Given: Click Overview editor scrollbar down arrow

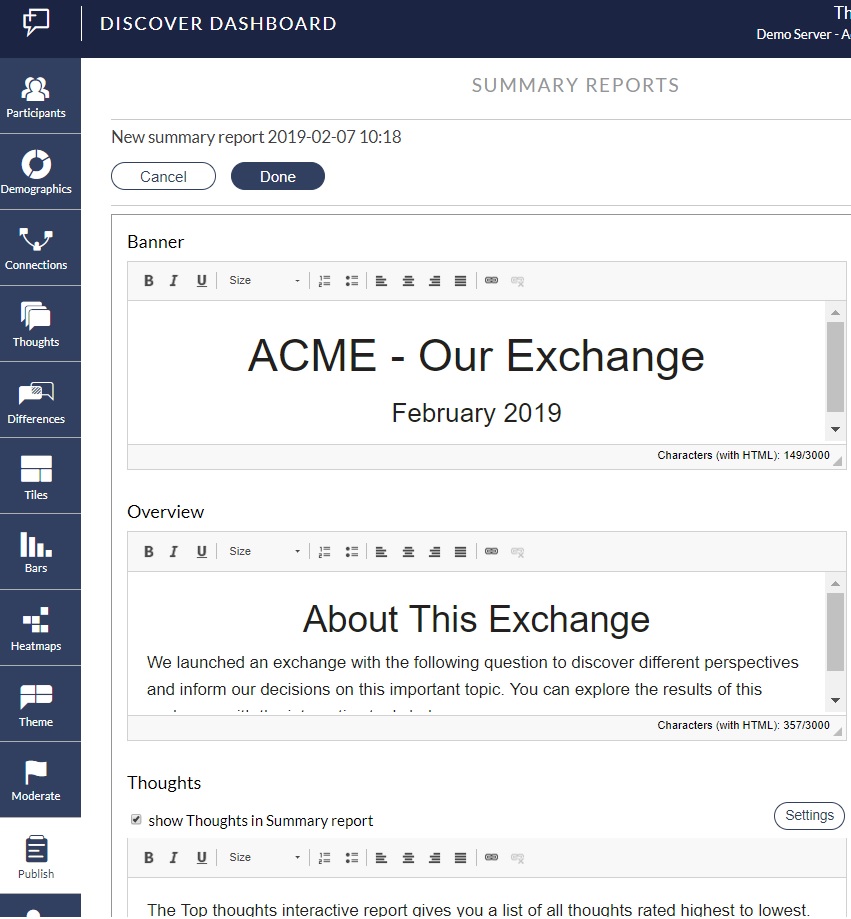Looking at the screenshot, I should 836,700.
